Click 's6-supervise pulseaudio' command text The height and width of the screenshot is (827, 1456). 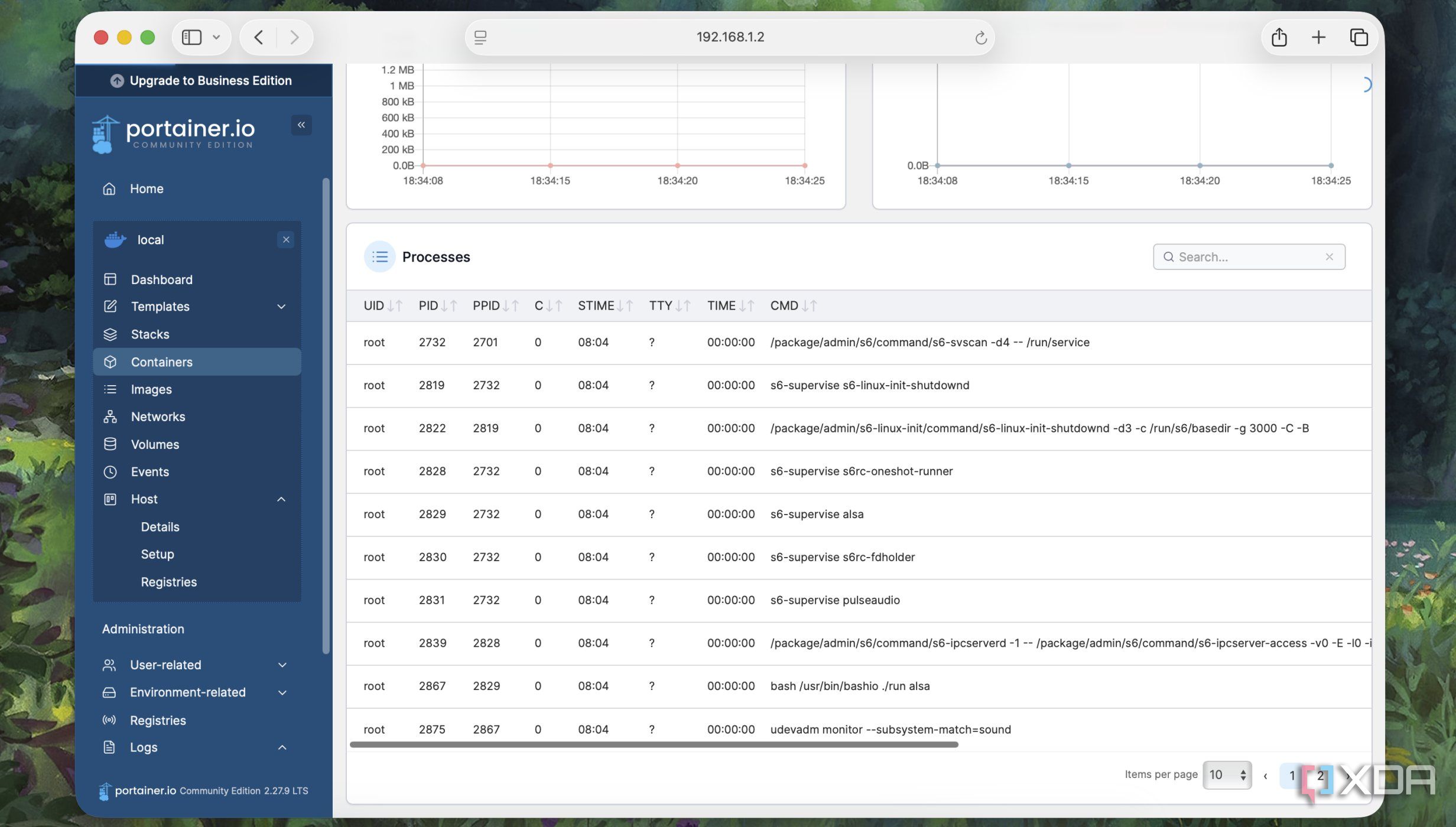pyautogui.click(x=834, y=600)
